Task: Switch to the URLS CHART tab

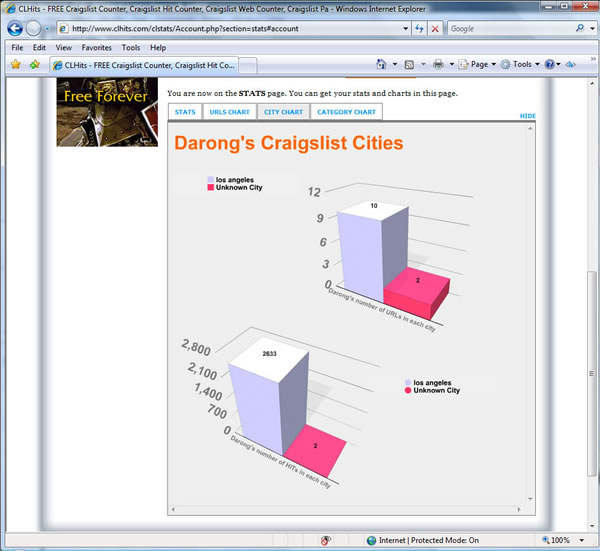Action: tap(229, 112)
